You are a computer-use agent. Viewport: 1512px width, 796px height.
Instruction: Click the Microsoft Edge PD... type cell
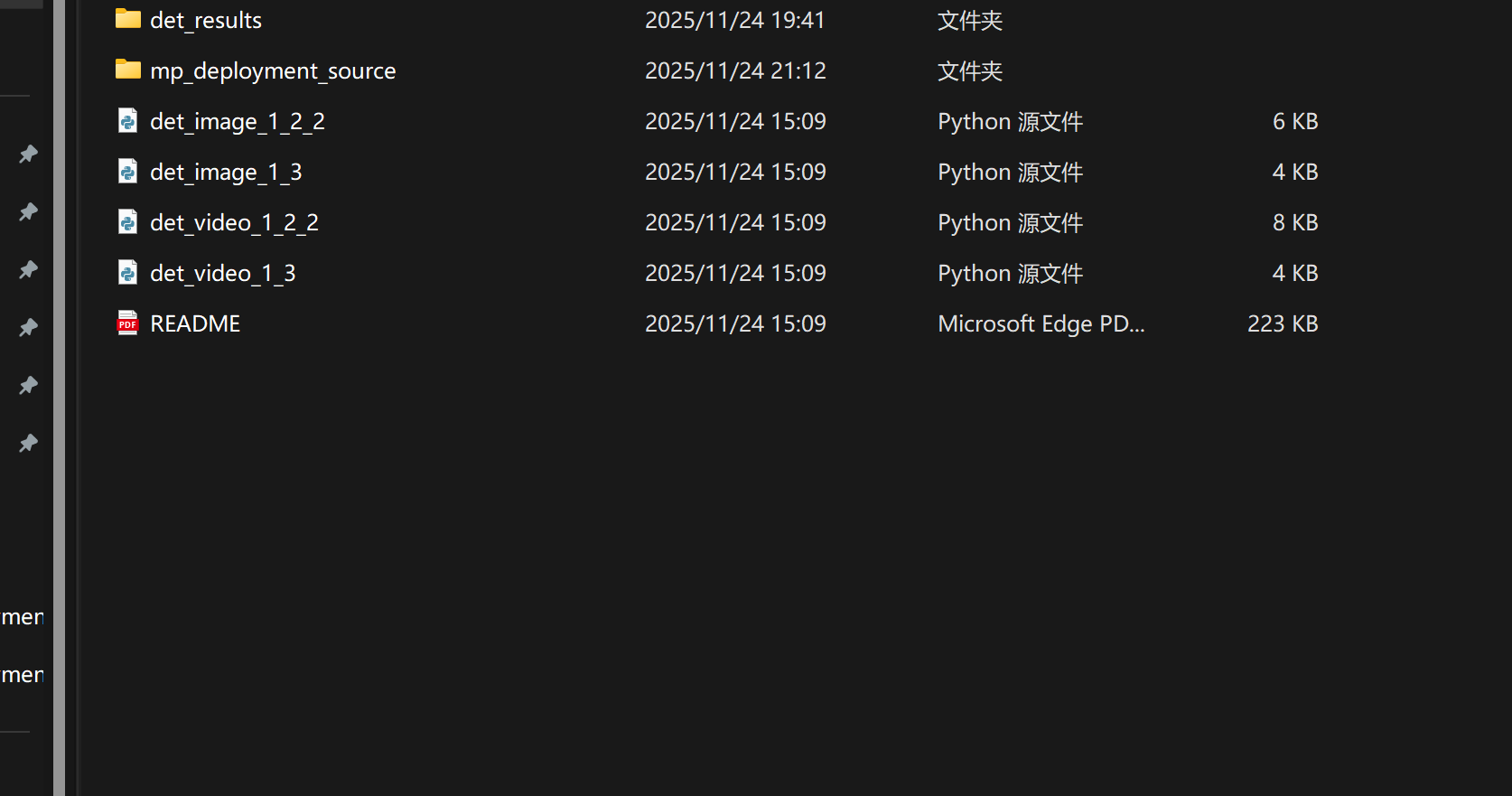1041,323
